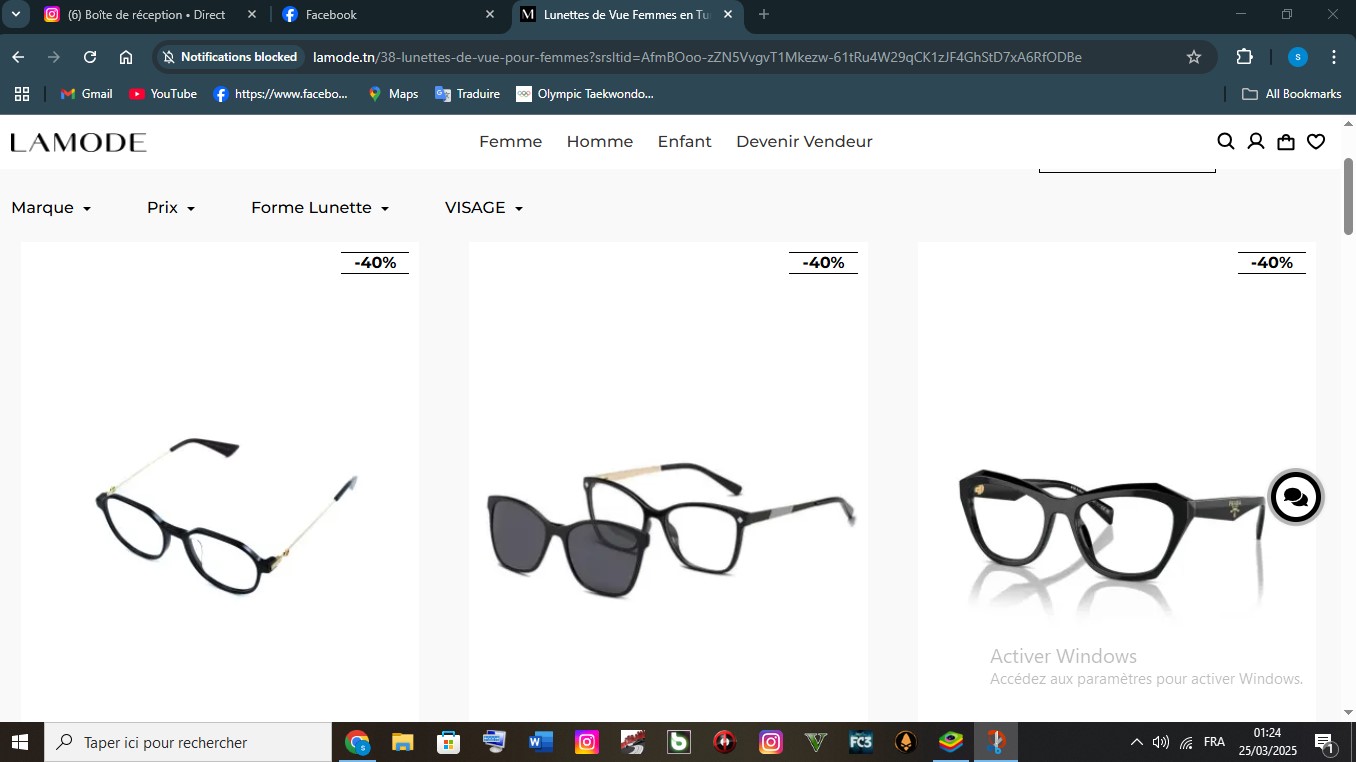Open the search magnifier icon on Lamode
The height and width of the screenshot is (762, 1356).
(x=1225, y=142)
